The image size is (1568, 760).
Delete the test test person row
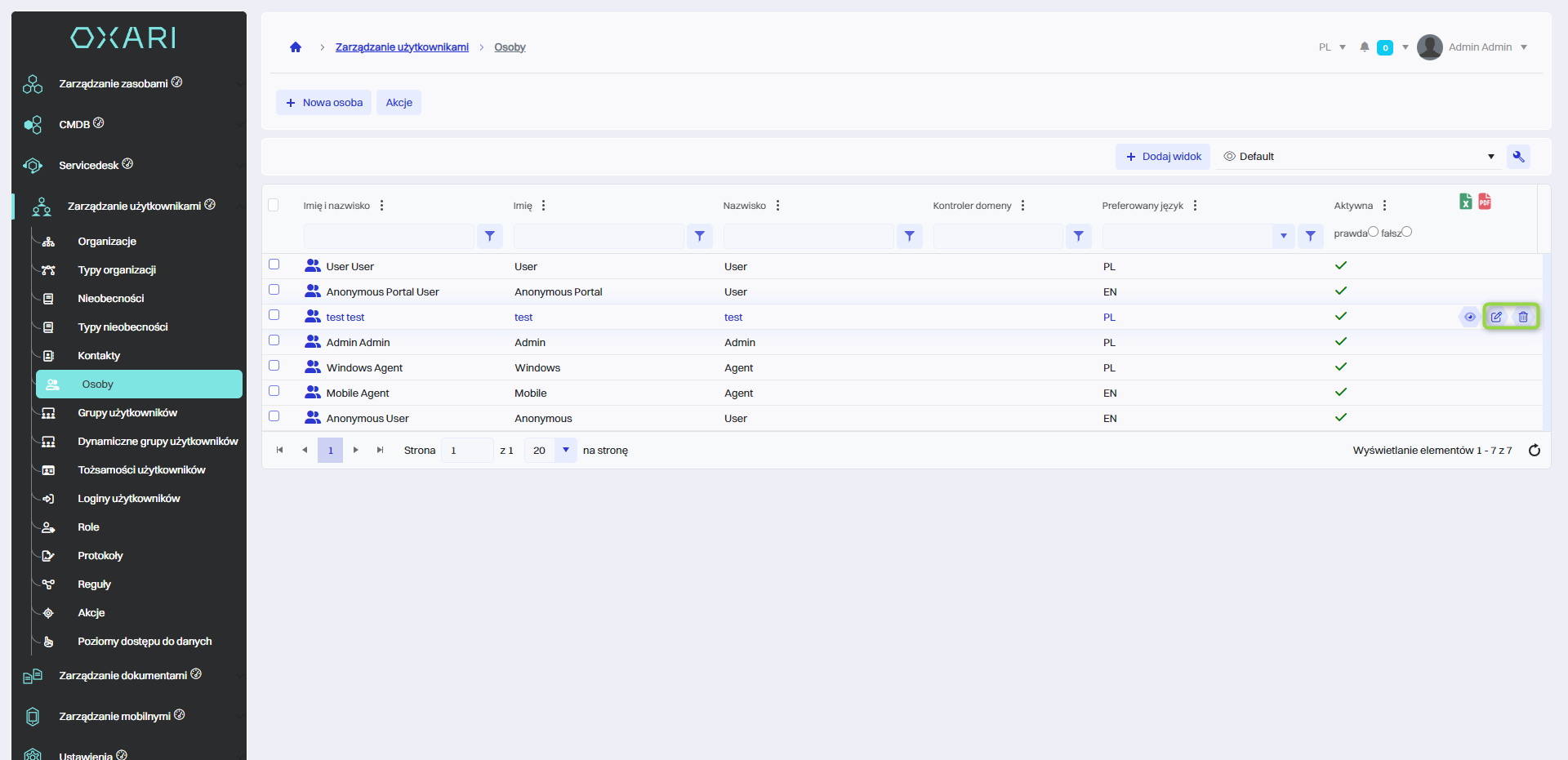1523,317
